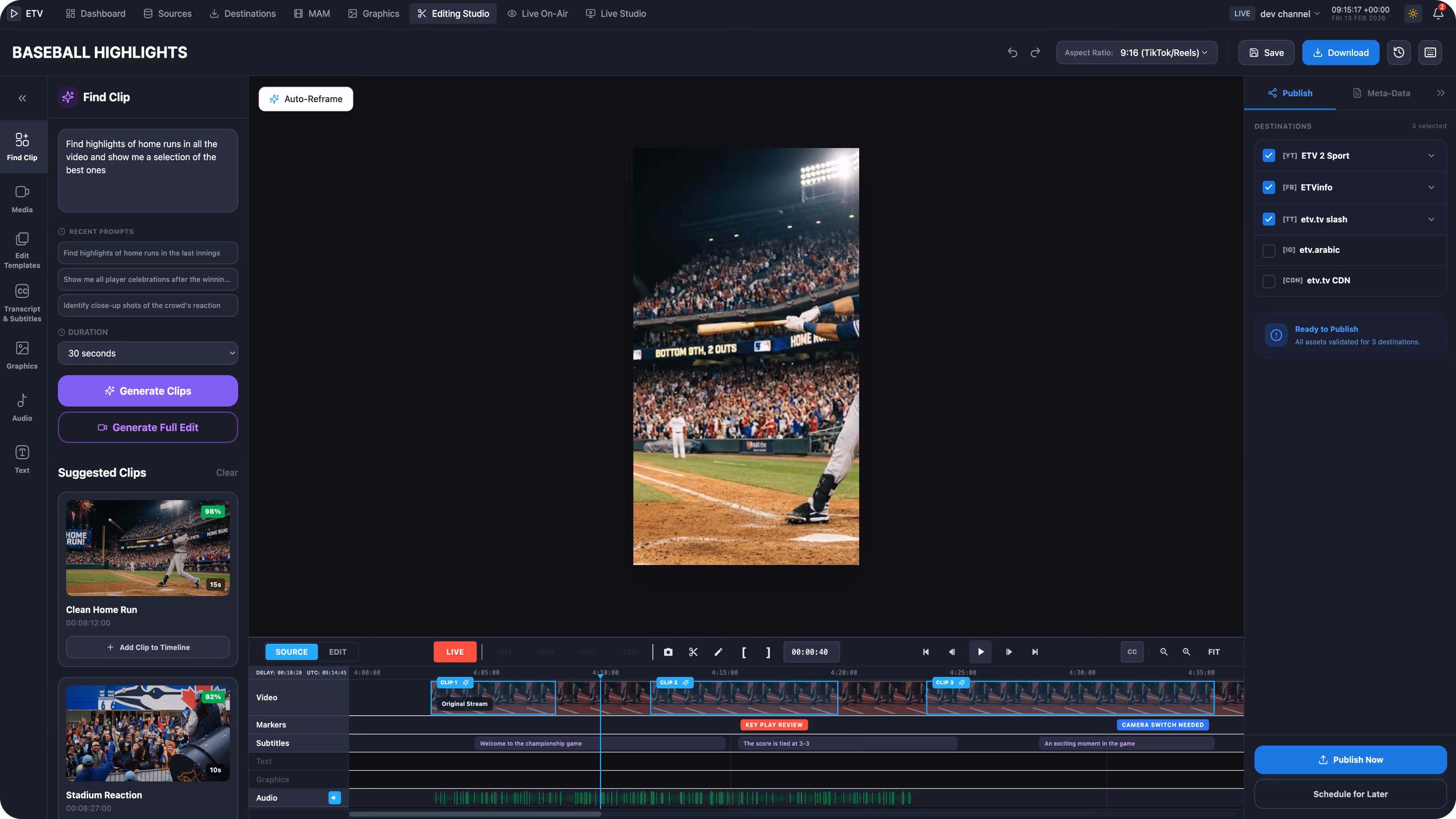
Task: Add Clean Home Run clip to timeline
Action: (148, 647)
